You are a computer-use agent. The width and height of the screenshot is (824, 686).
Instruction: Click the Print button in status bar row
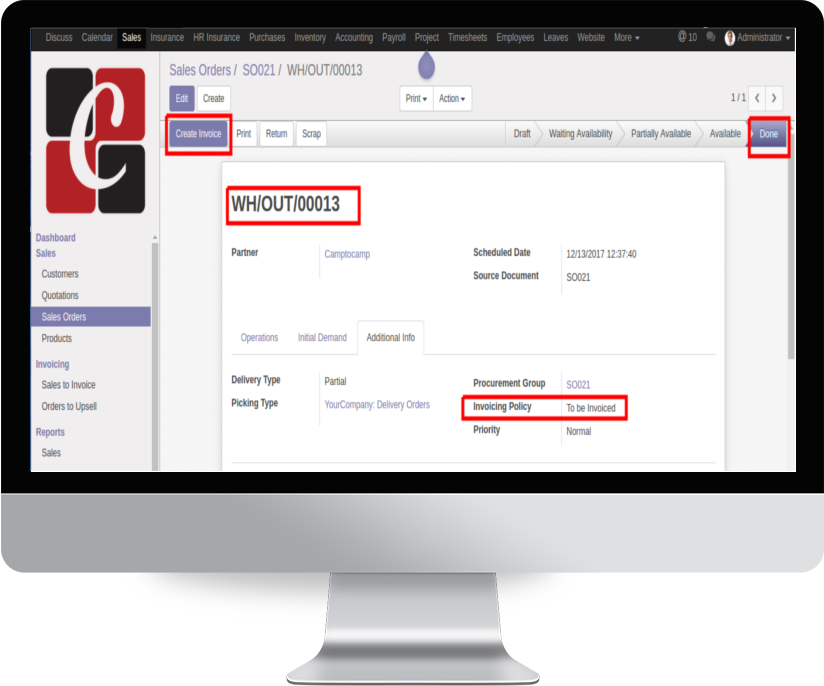click(x=244, y=134)
